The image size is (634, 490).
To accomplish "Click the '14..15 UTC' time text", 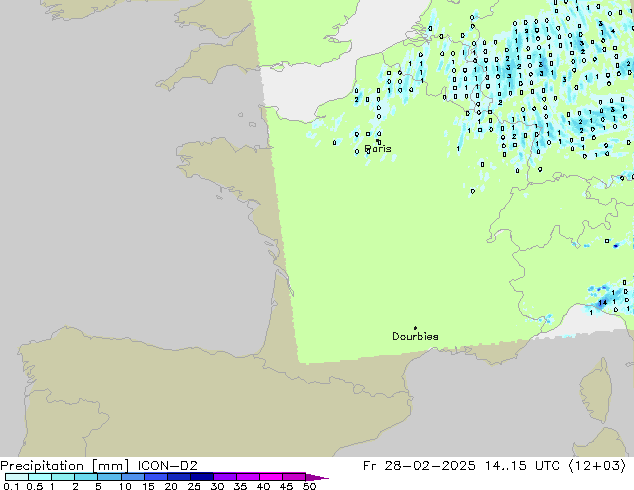I will (x=522, y=466).
